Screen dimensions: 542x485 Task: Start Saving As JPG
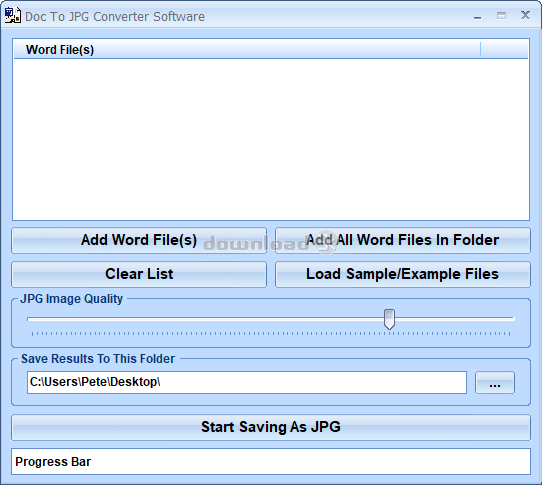tap(271, 427)
